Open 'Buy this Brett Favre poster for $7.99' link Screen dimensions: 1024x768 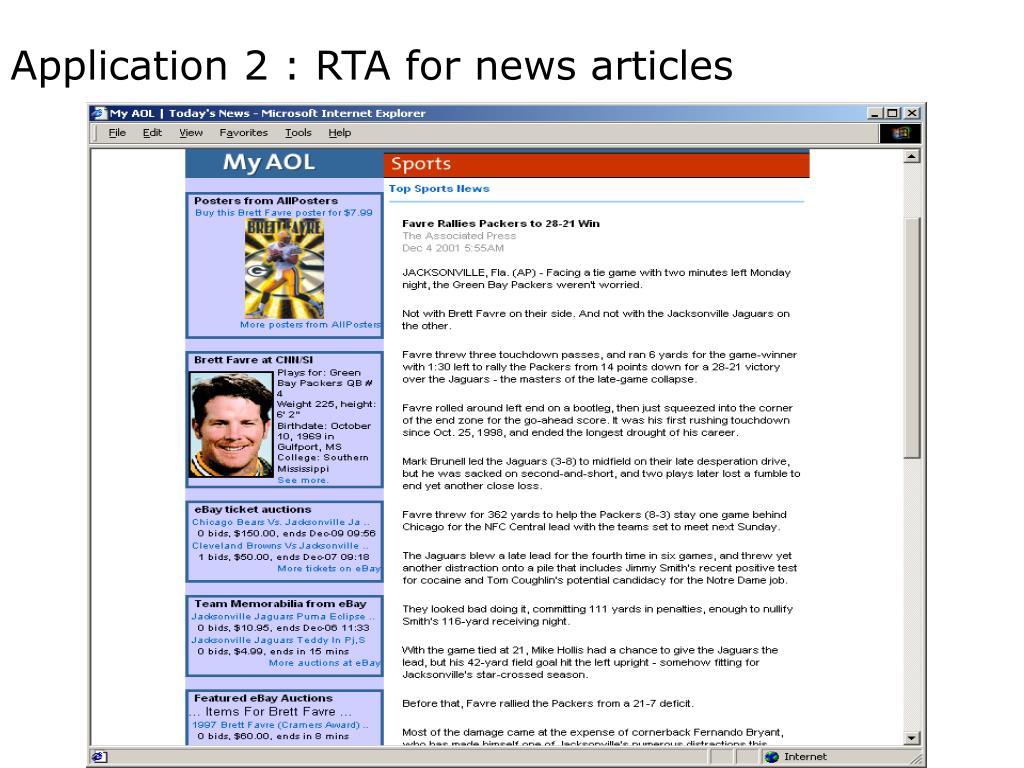click(x=283, y=212)
